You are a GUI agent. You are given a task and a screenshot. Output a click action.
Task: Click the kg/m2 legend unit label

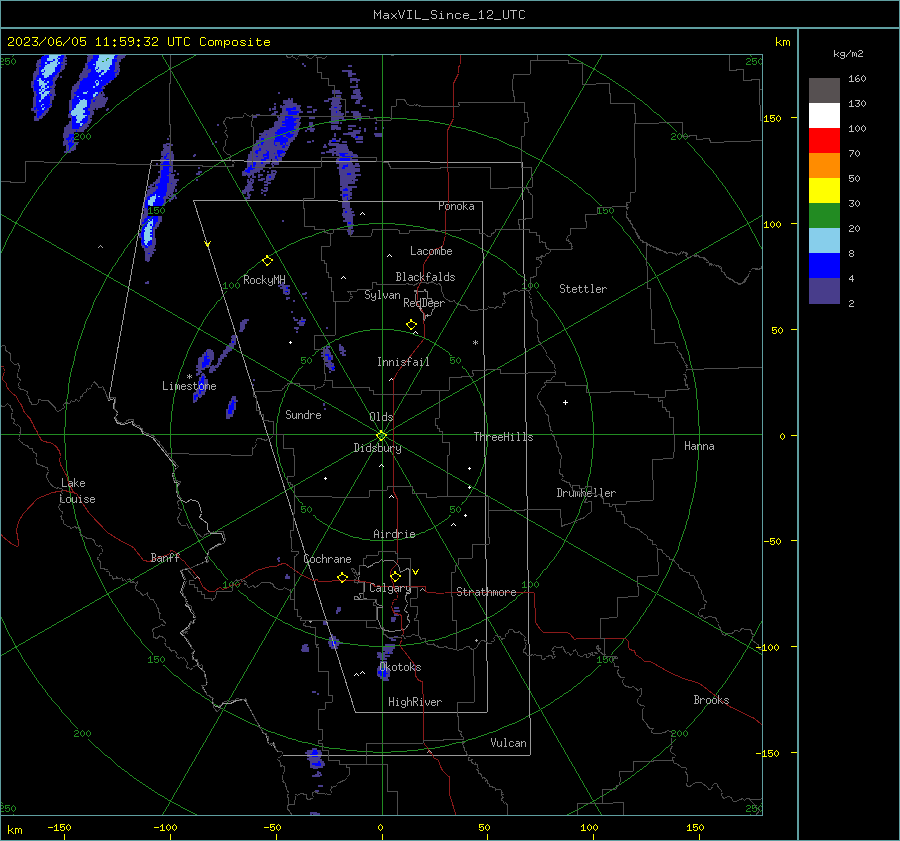[x=848, y=54]
